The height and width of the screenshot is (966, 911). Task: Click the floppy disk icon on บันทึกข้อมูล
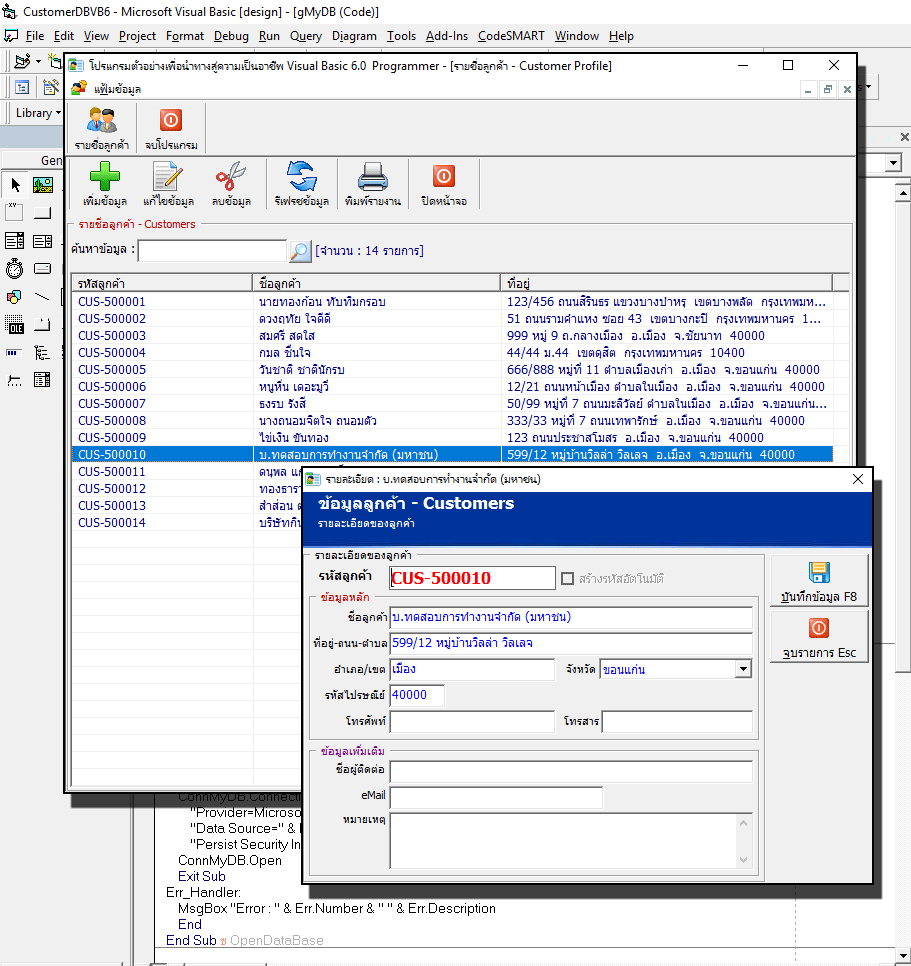[819, 573]
